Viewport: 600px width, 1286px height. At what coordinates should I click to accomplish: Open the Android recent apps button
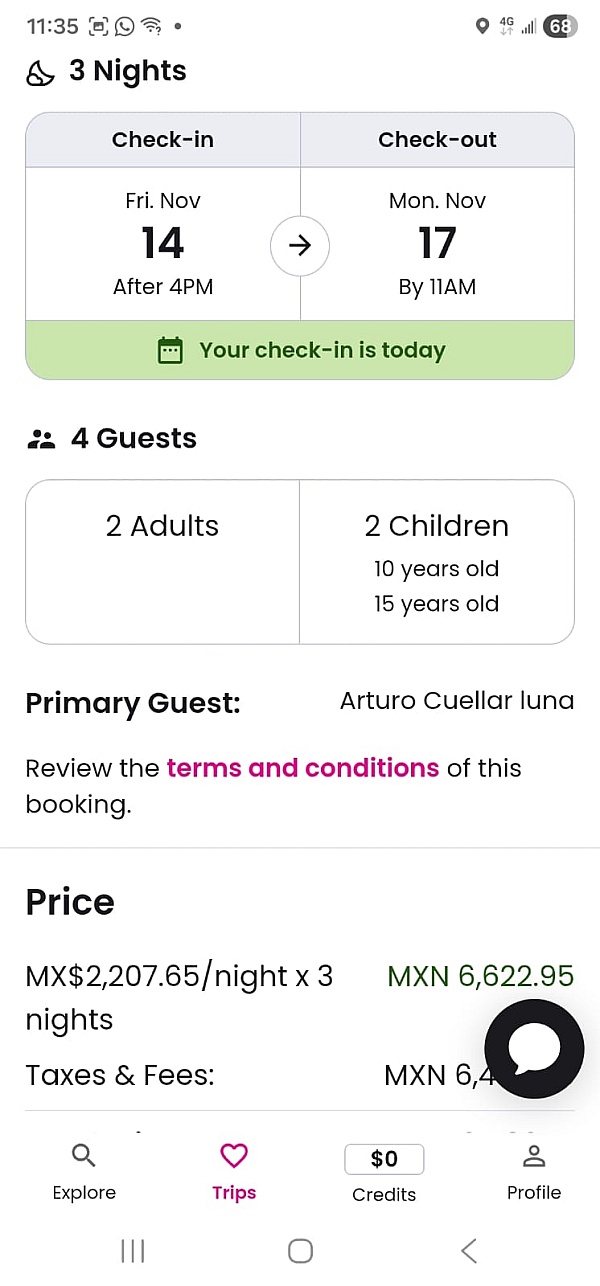(x=132, y=1250)
